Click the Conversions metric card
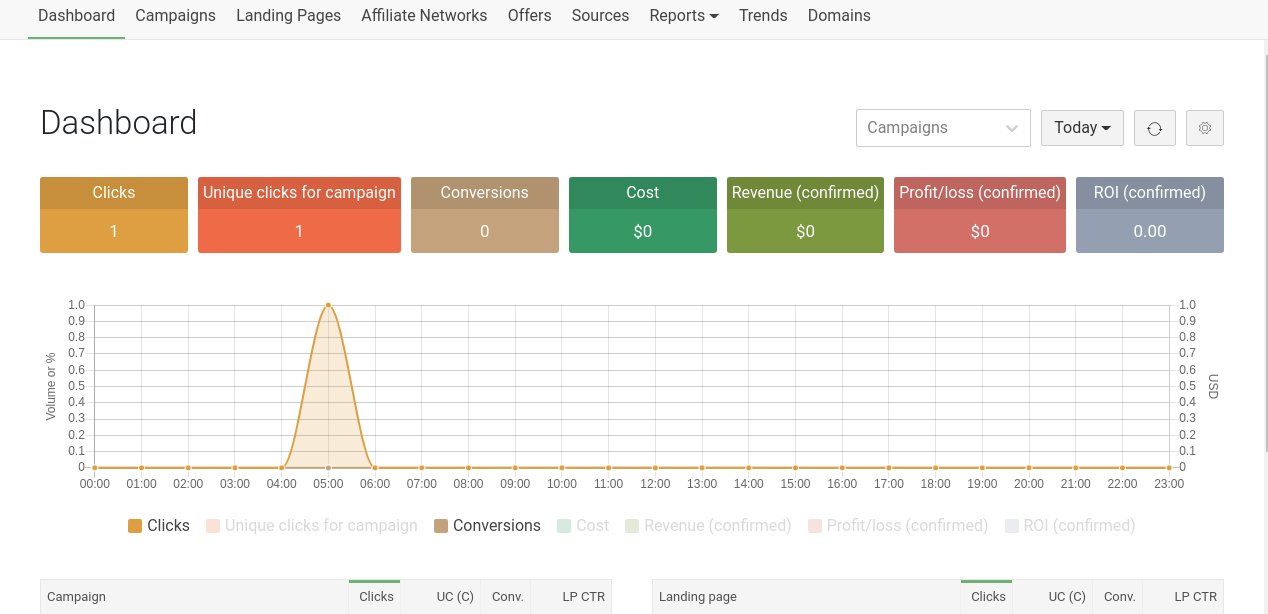1268x614 pixels. (x=485, y=215)
